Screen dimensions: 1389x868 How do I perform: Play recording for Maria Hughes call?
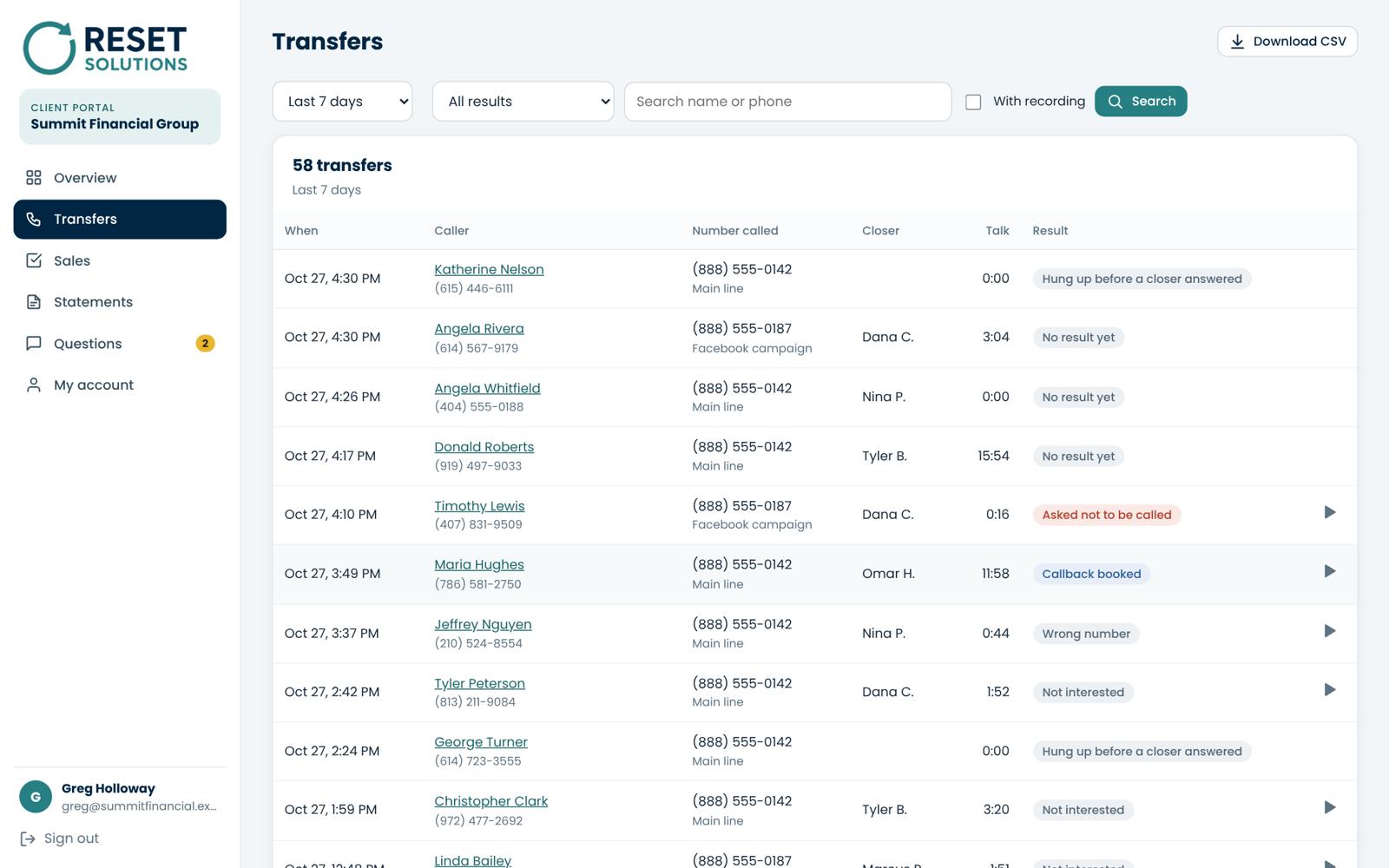pos(1329,572)
